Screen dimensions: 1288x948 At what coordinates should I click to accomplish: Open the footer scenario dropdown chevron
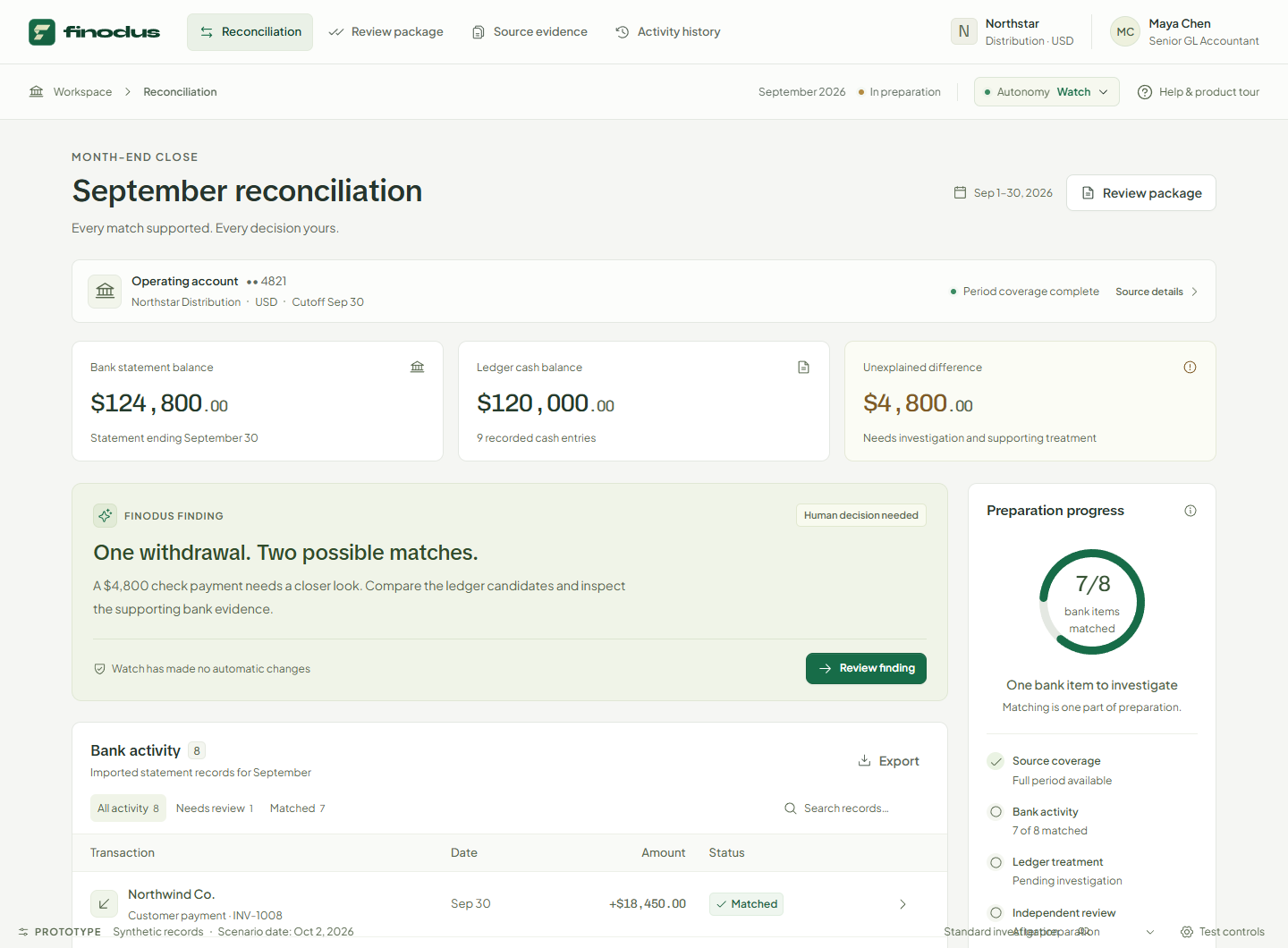click(x=1150, y=932)
